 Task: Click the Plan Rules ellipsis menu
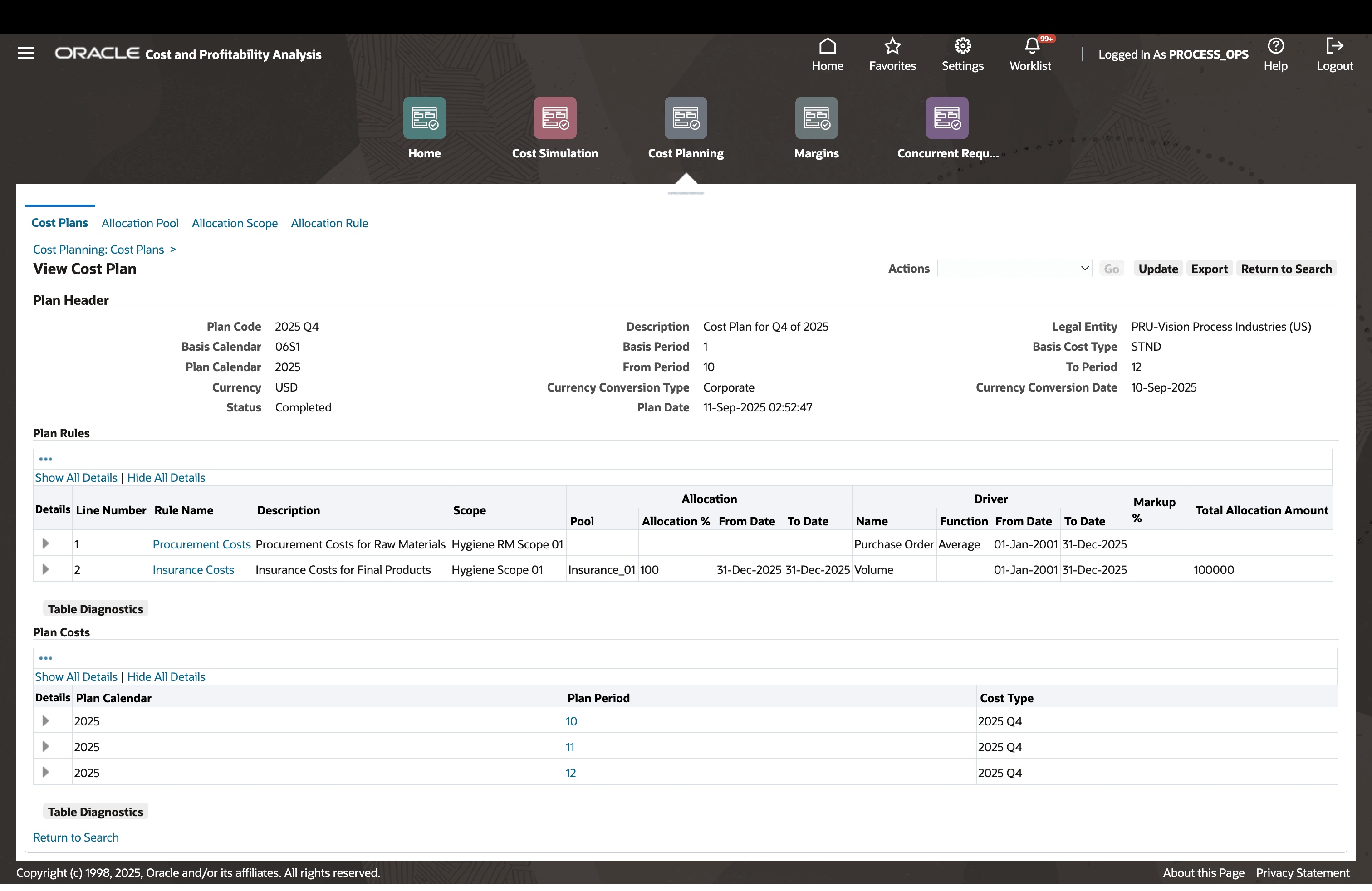[45, 459]
